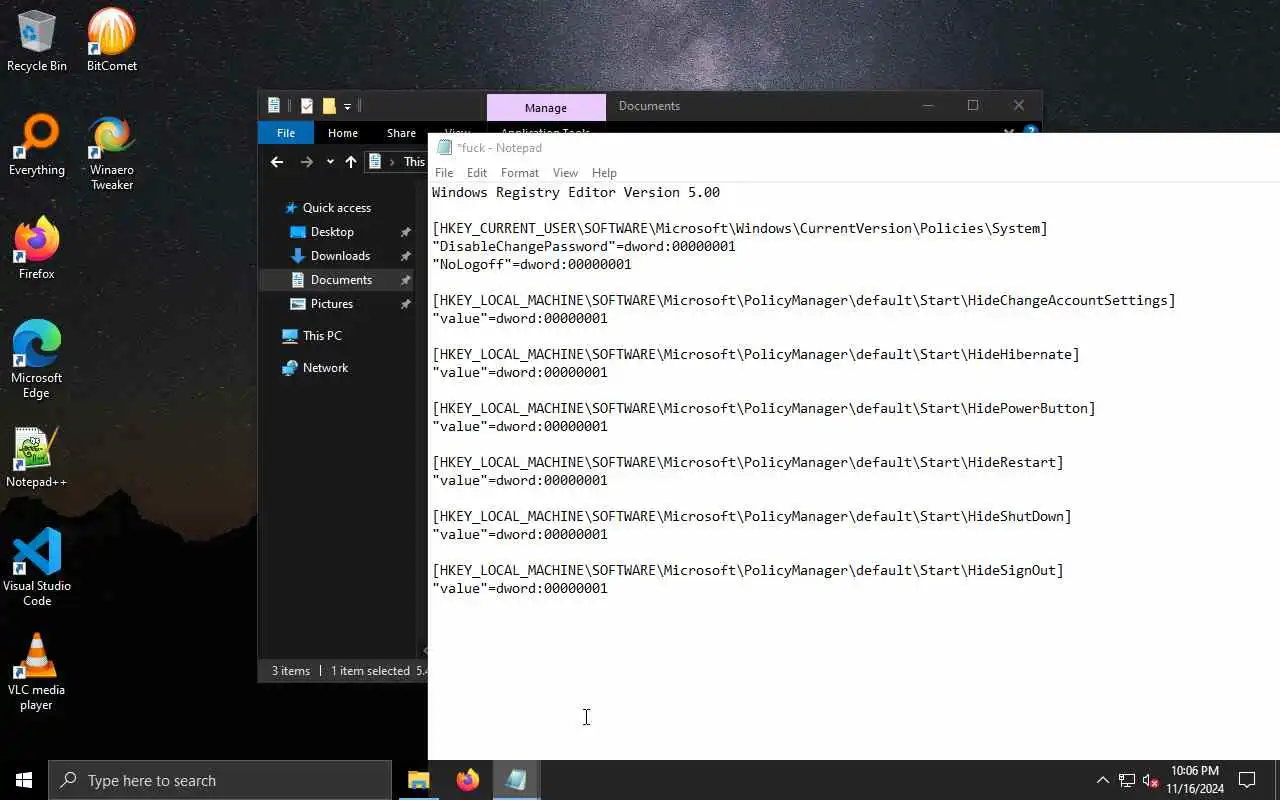The width and height of the screenshot is (1280, 800).
Task: Click the muted volume tray icon
Action: pos(1151,780)
